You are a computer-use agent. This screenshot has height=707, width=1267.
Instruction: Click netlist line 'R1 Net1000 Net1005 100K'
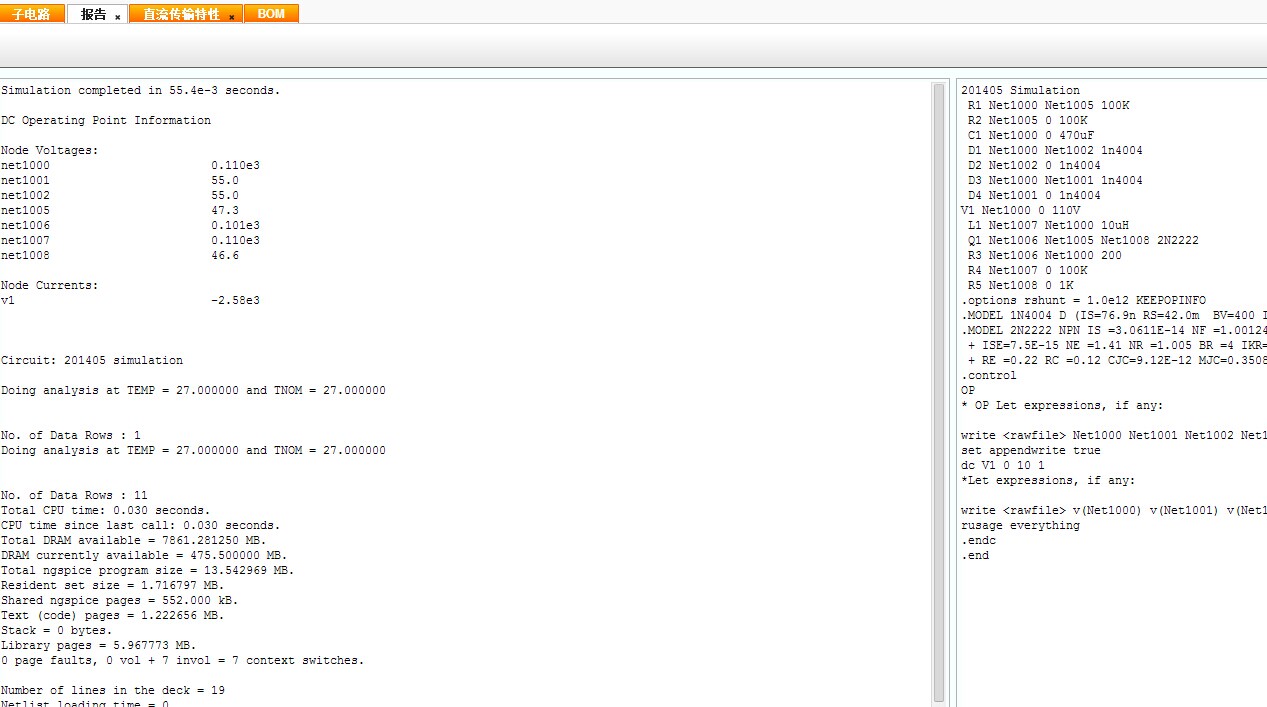[x=1049, y=105]
